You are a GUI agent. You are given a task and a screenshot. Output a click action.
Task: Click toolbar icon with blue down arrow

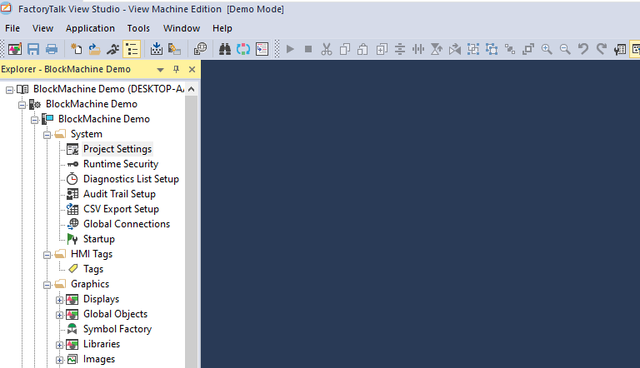(x=156, y=49)
